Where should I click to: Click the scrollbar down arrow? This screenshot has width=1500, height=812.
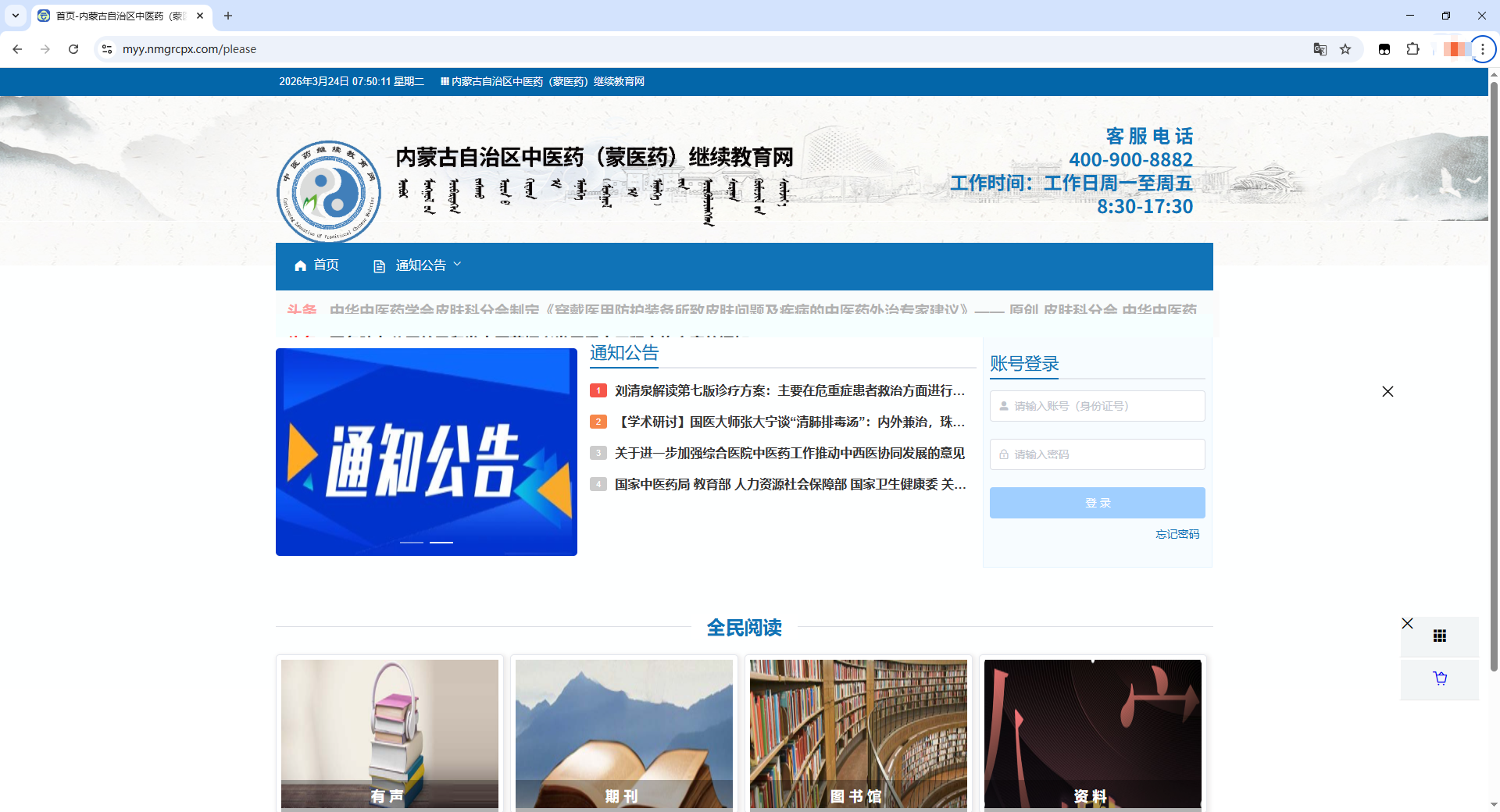[1494, 804]
